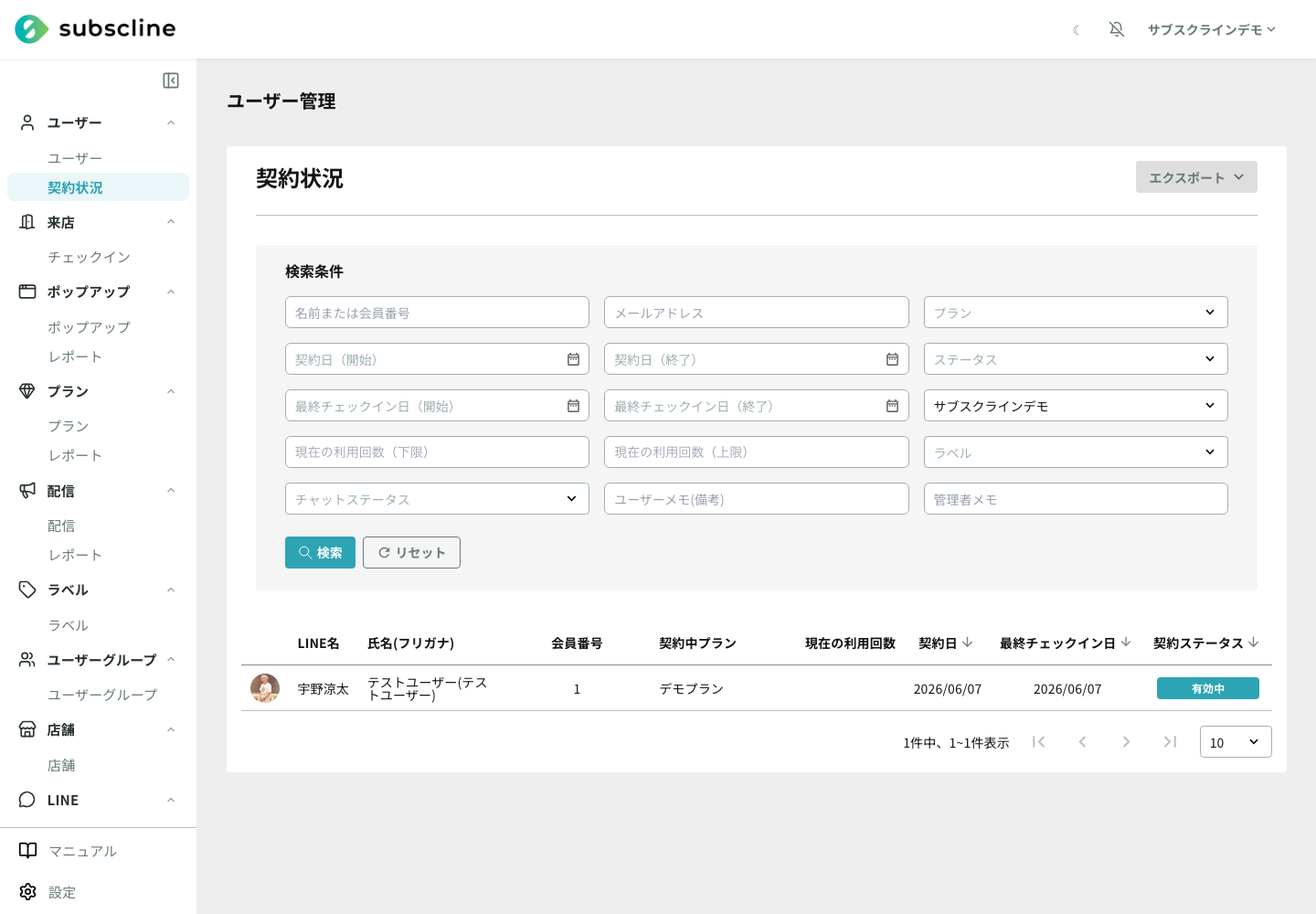1316x914 pixels.
Task: Click the ユーザー person icon in sidebar
Action: click(27, 122)
